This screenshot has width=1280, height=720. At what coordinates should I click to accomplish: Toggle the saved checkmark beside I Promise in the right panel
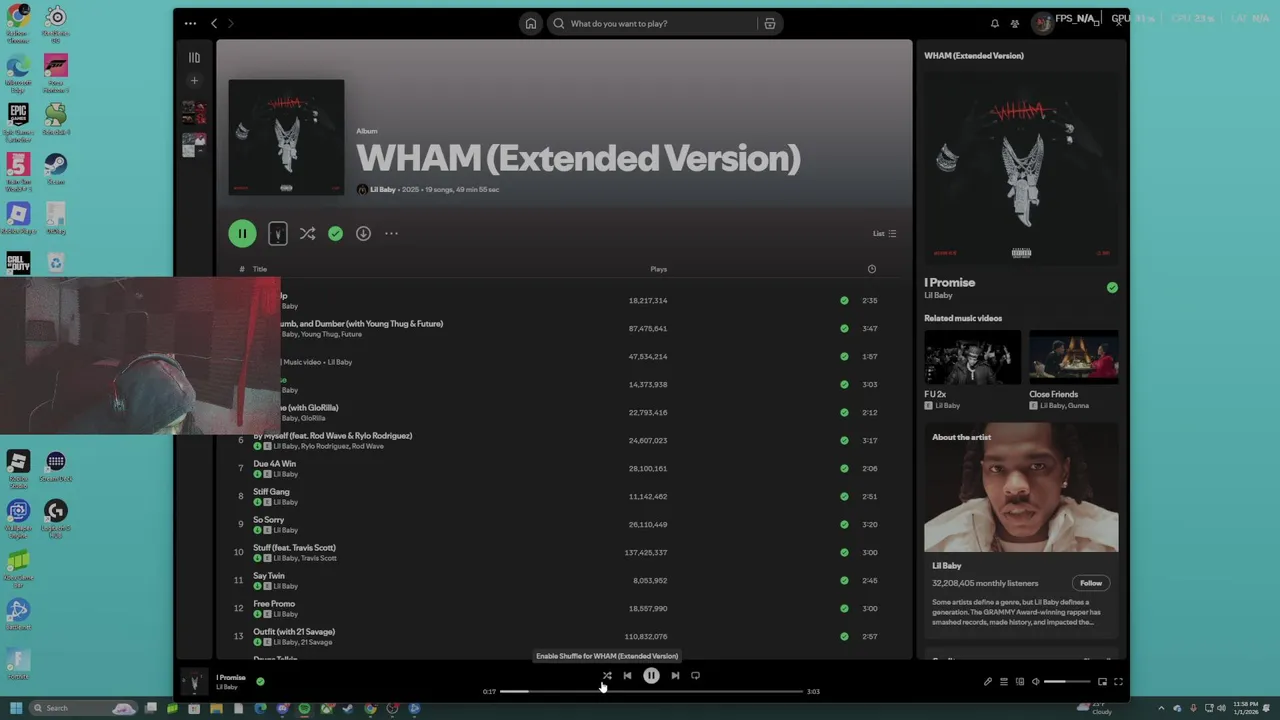[1112, 287]
